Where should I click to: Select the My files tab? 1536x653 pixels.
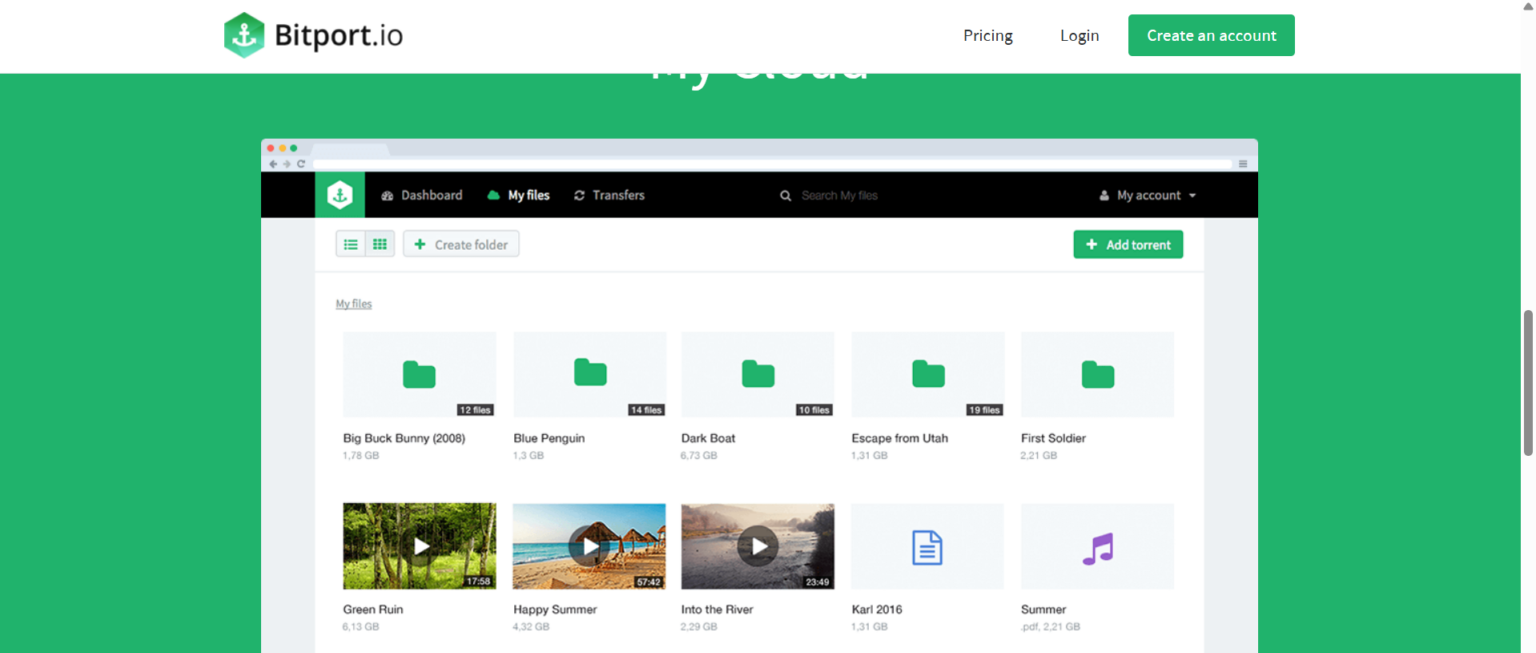[x=527, y=195]
